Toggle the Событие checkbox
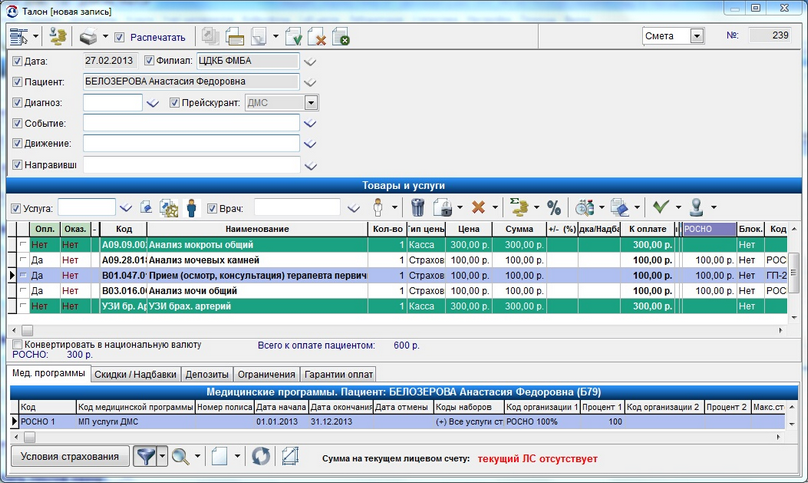This screenshot has width=808, height=483. tap(17, 123)
